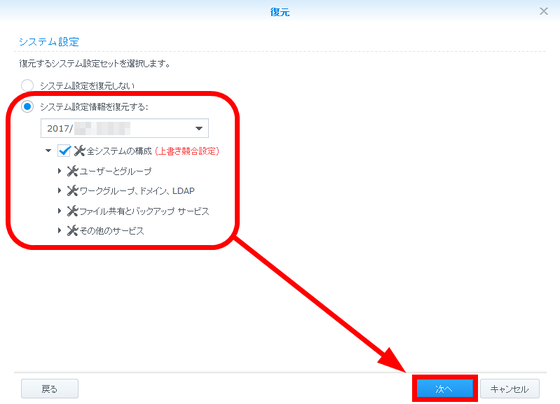The height and width of the screenshot is (404, 560).
Task: Click the 全システムの構成 wrench icon
Action: (x=79, y=151)
